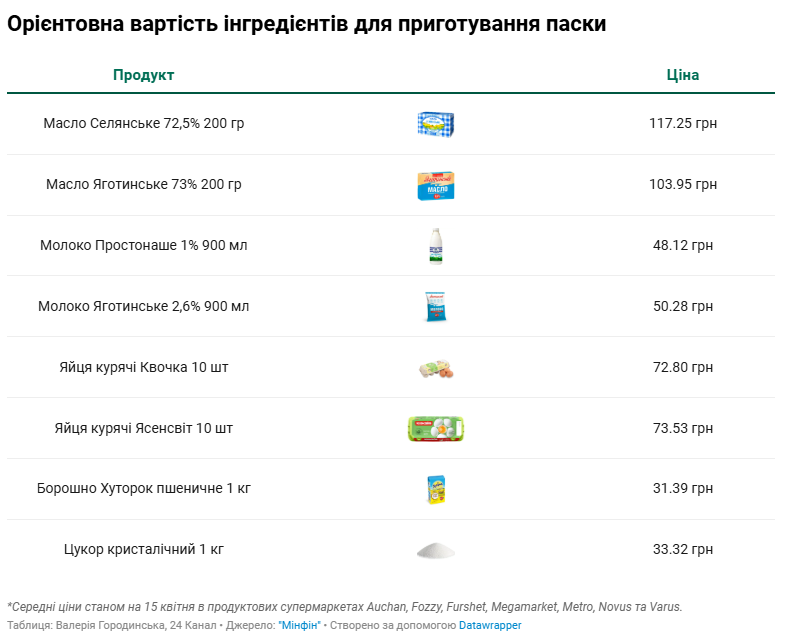Click the Ясенсвіт egg carton image
This screenshot has height=637, width=810.
tap(435, 429)
